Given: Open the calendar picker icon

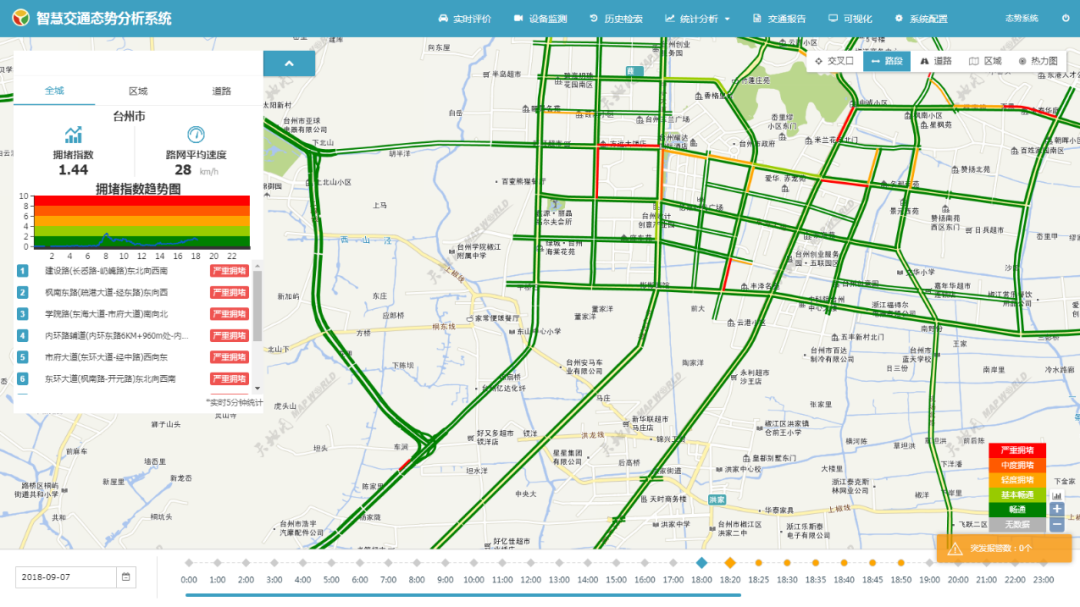Looking at the screenshot, I should pyautogui.click(x=126, y=577).
